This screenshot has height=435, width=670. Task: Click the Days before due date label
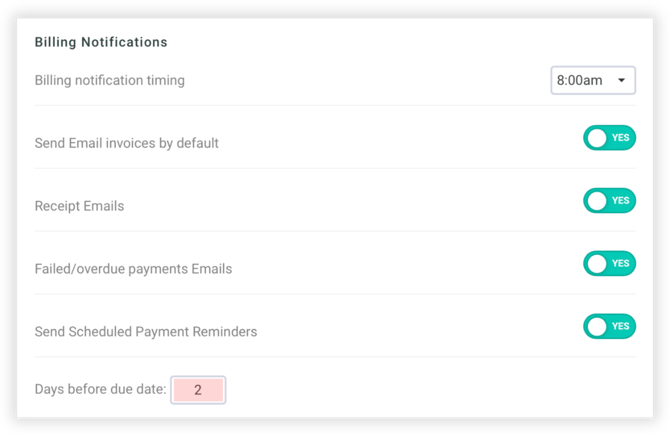100,390
